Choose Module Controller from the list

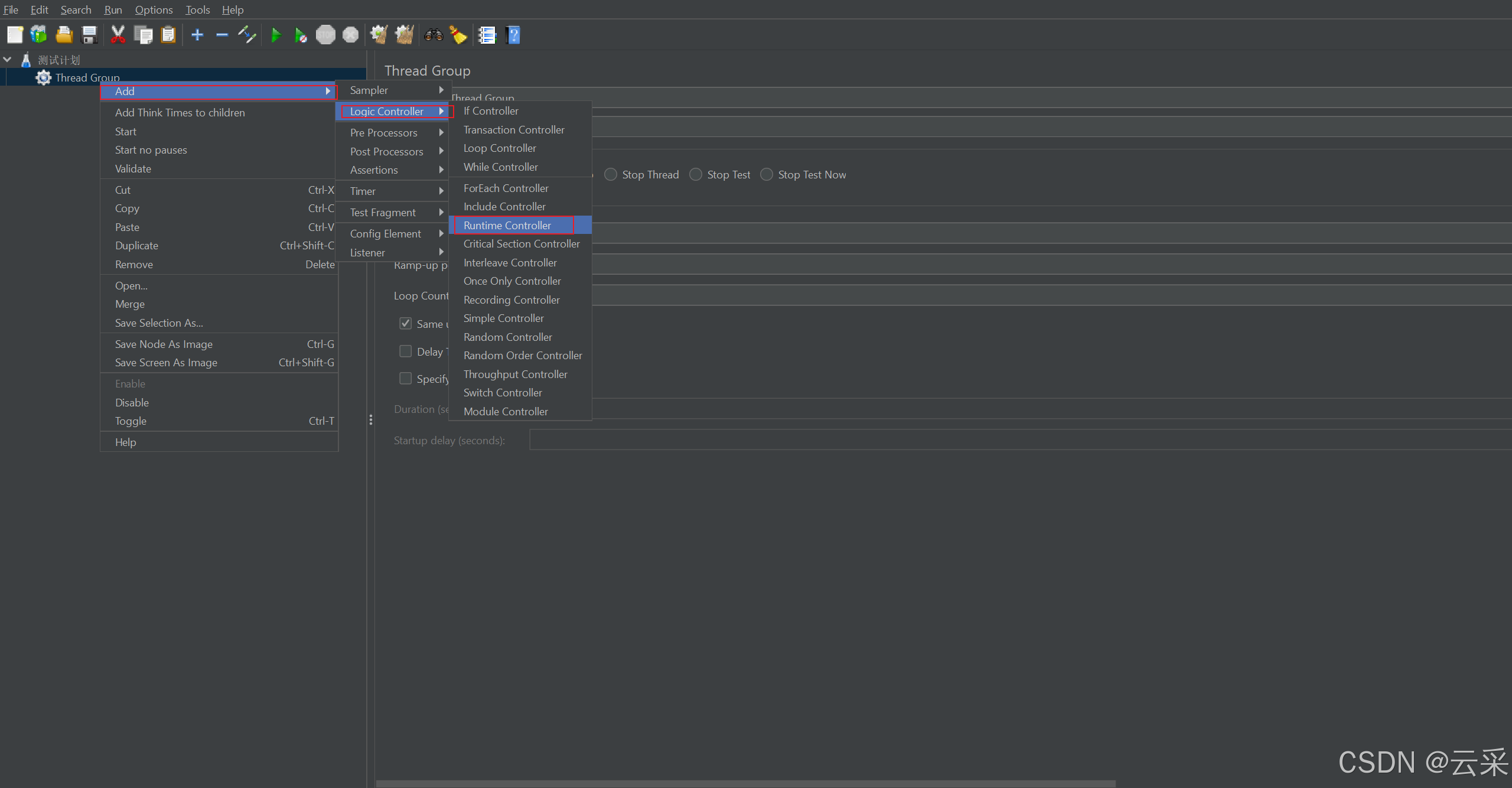tap(520, 411)
